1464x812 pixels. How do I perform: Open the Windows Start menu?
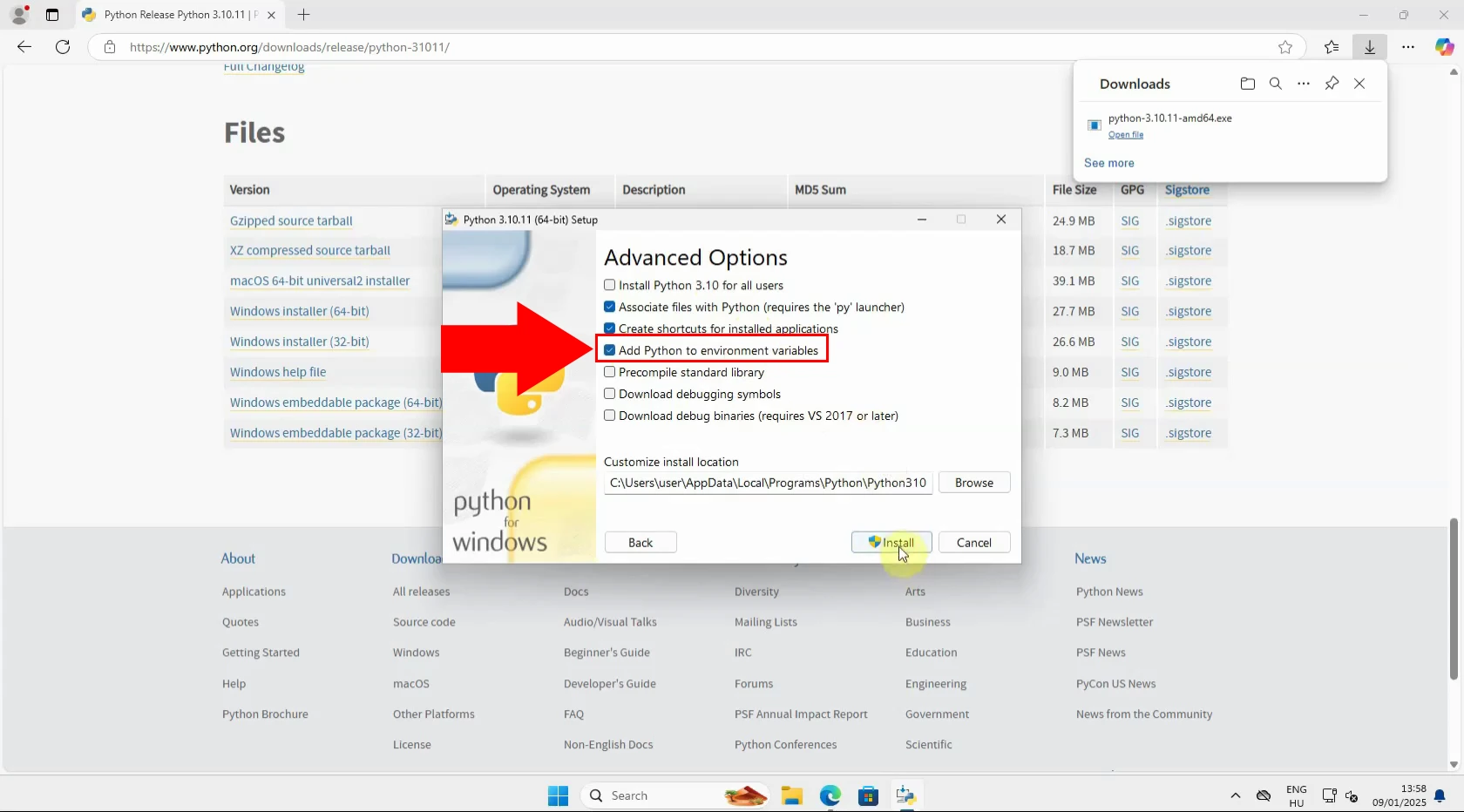coord(559,795)
